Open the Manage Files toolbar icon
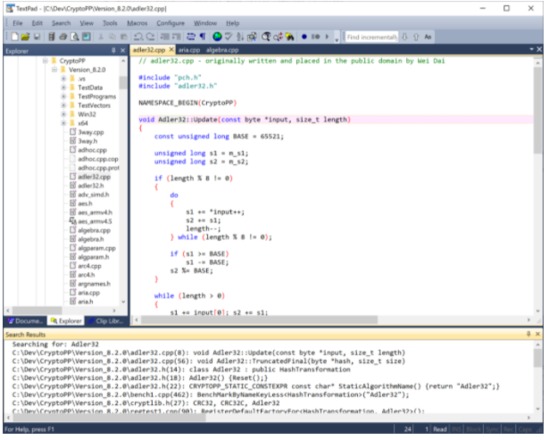This screenshot has width=550, height=440. [52, 36]
